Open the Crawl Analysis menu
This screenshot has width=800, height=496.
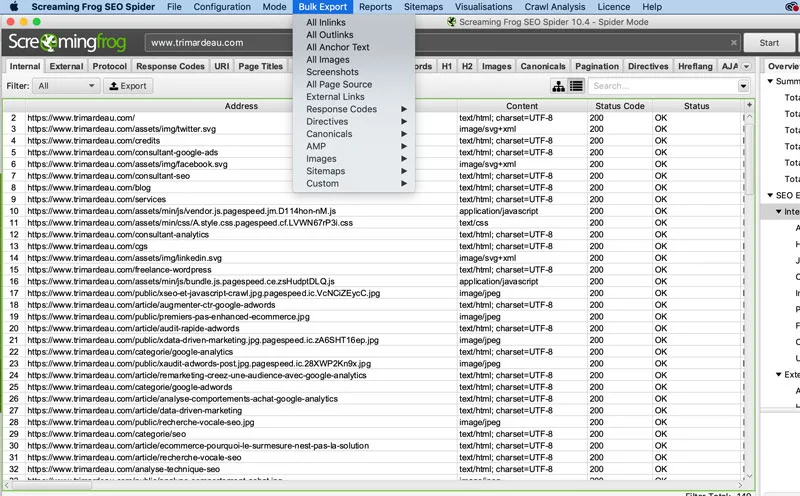(x=555, y=7)
